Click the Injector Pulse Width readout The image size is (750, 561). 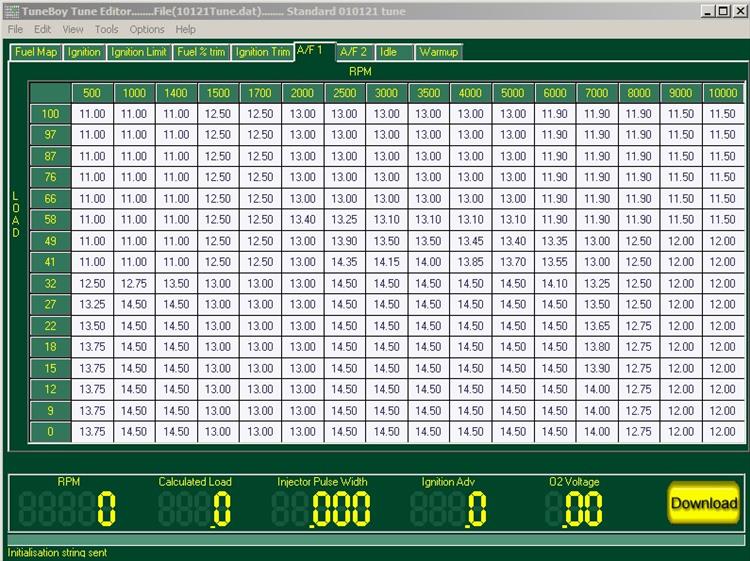(x=321, y=509)
